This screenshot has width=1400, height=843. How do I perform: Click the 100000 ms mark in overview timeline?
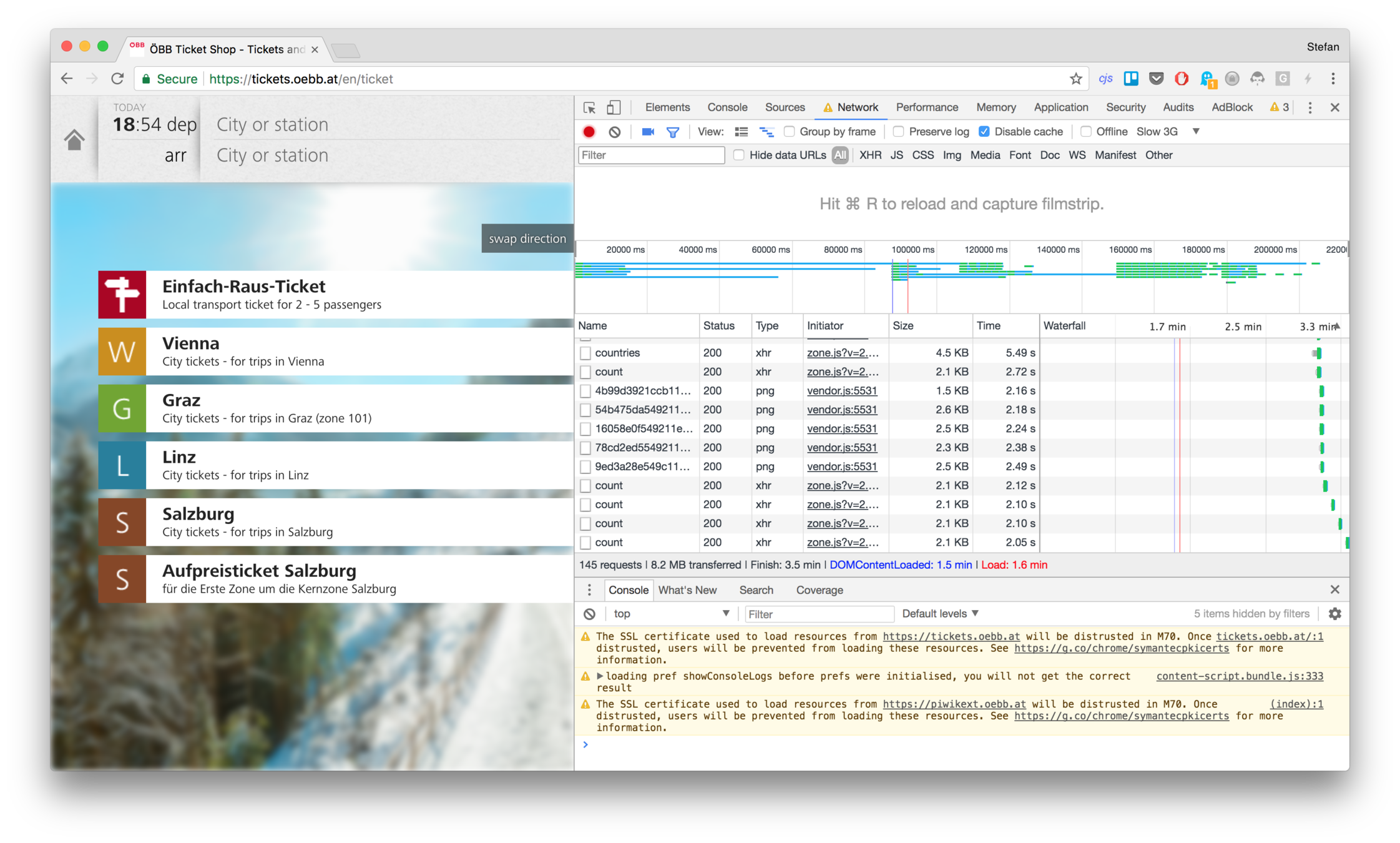(x=913, y=250)
